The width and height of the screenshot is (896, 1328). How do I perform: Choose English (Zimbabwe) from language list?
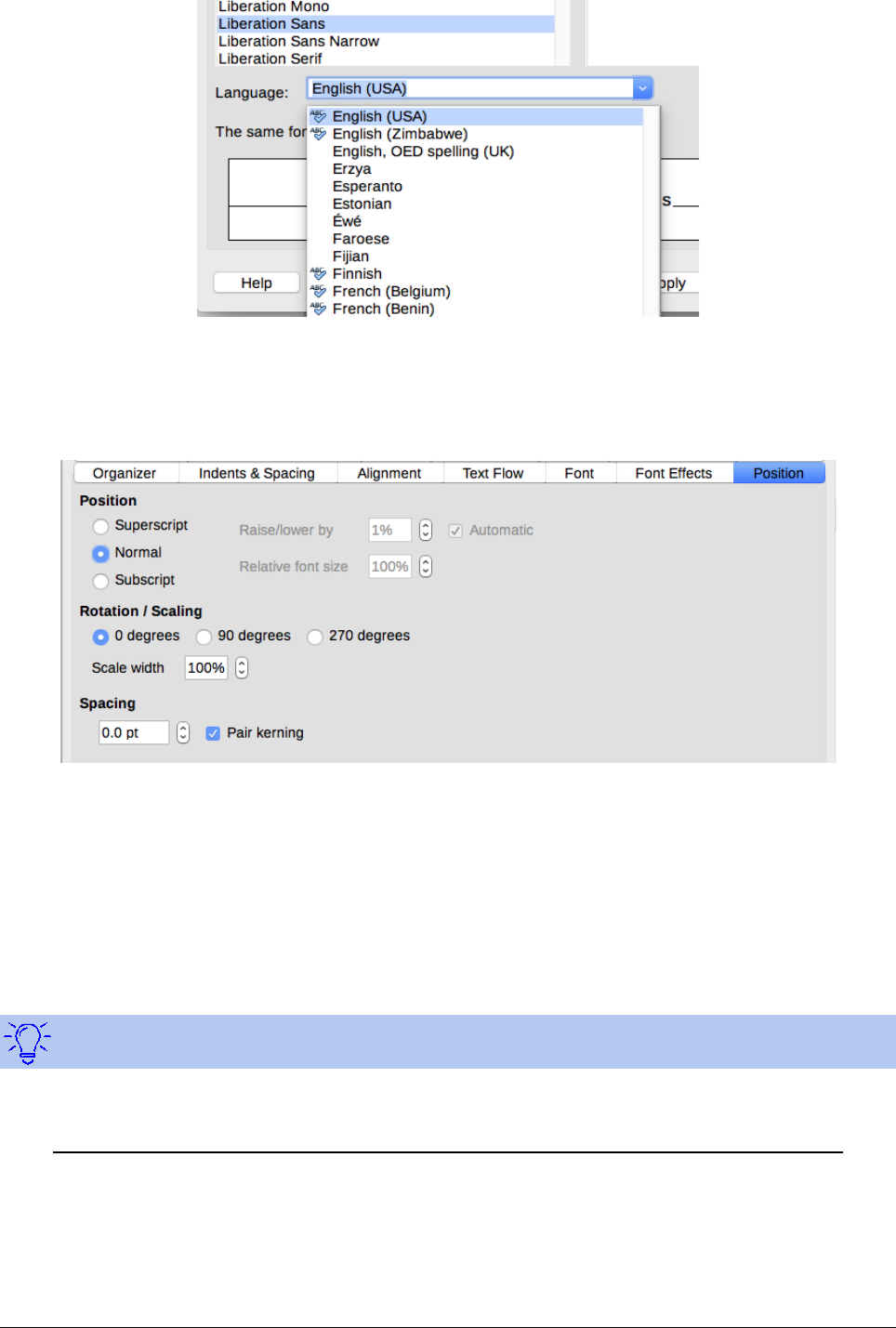pyautogui.click(x=476, y=134)
